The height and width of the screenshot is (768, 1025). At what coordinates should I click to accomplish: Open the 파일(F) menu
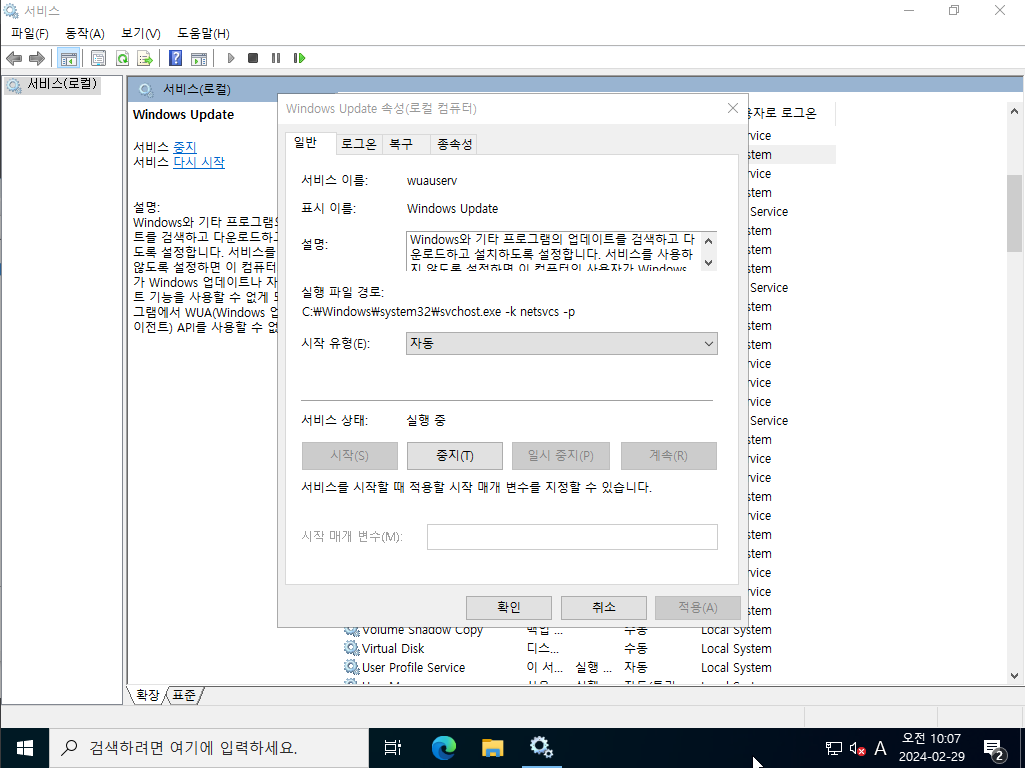click(x=29, y=33)
